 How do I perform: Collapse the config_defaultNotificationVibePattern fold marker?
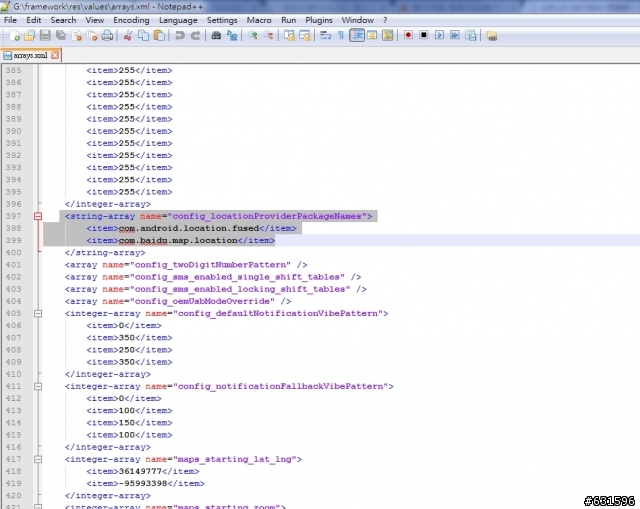point(38,313)
